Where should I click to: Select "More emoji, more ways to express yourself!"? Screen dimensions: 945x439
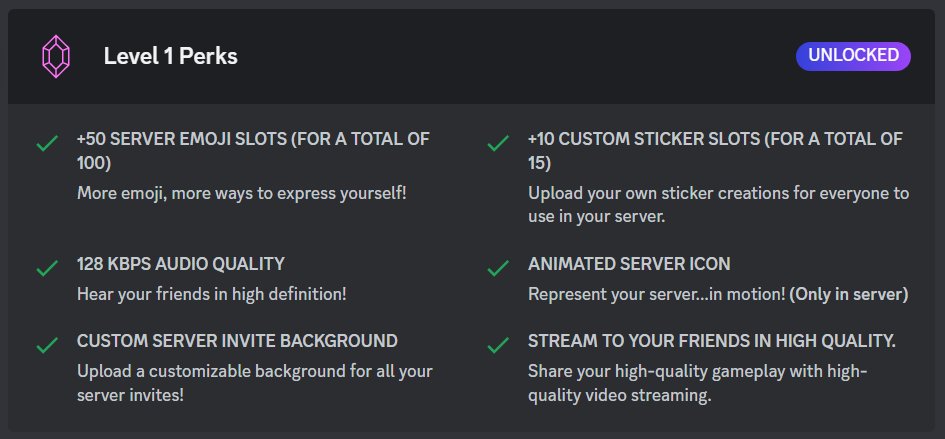click(x=242, y=194)
